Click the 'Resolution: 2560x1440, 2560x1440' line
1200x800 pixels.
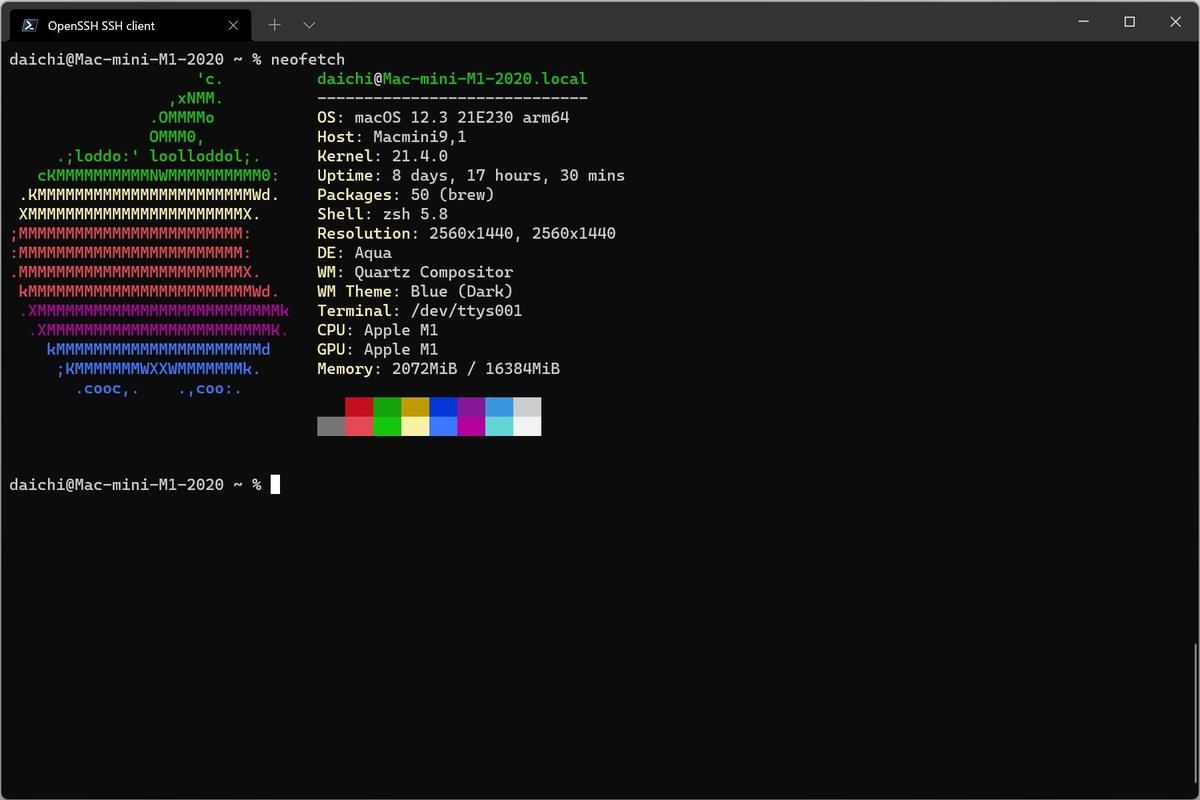(x=466, y=234)
